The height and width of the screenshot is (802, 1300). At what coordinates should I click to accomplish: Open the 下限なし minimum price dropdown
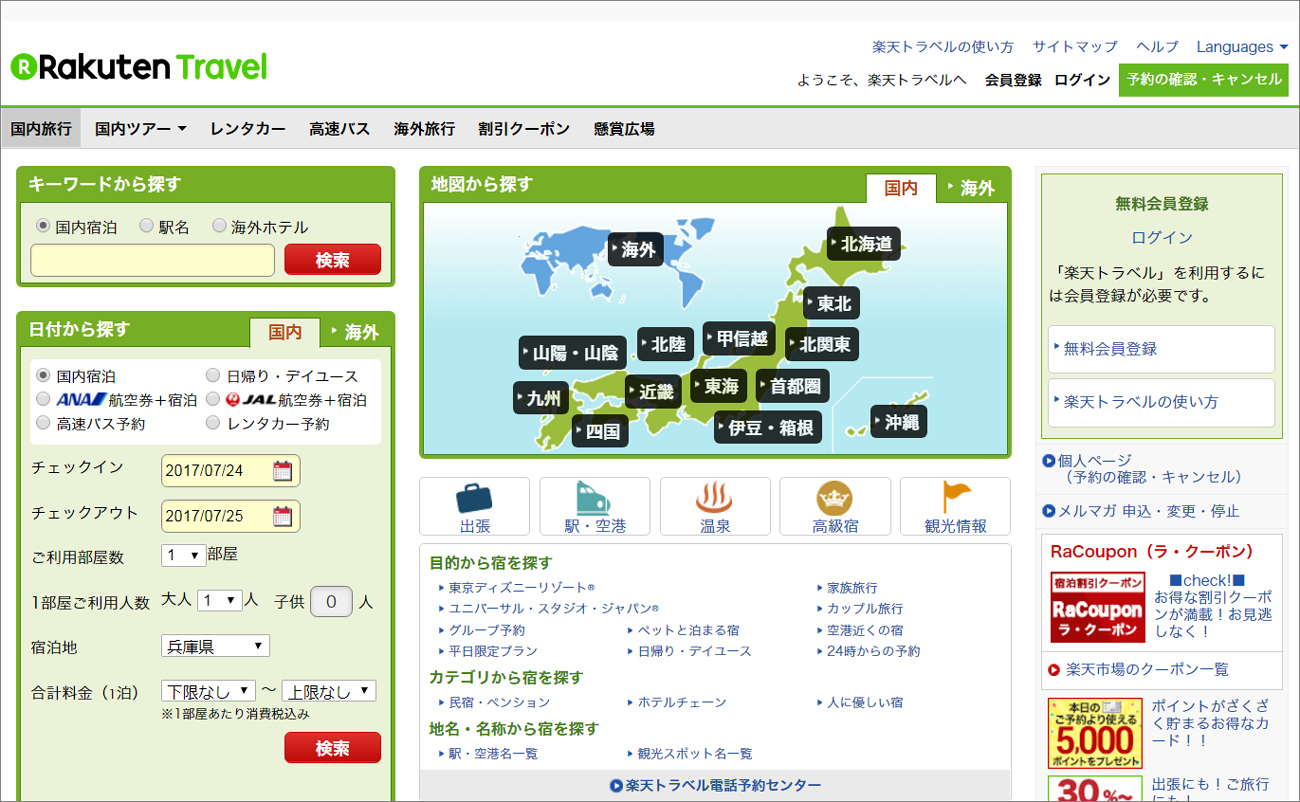coord(208,691)
